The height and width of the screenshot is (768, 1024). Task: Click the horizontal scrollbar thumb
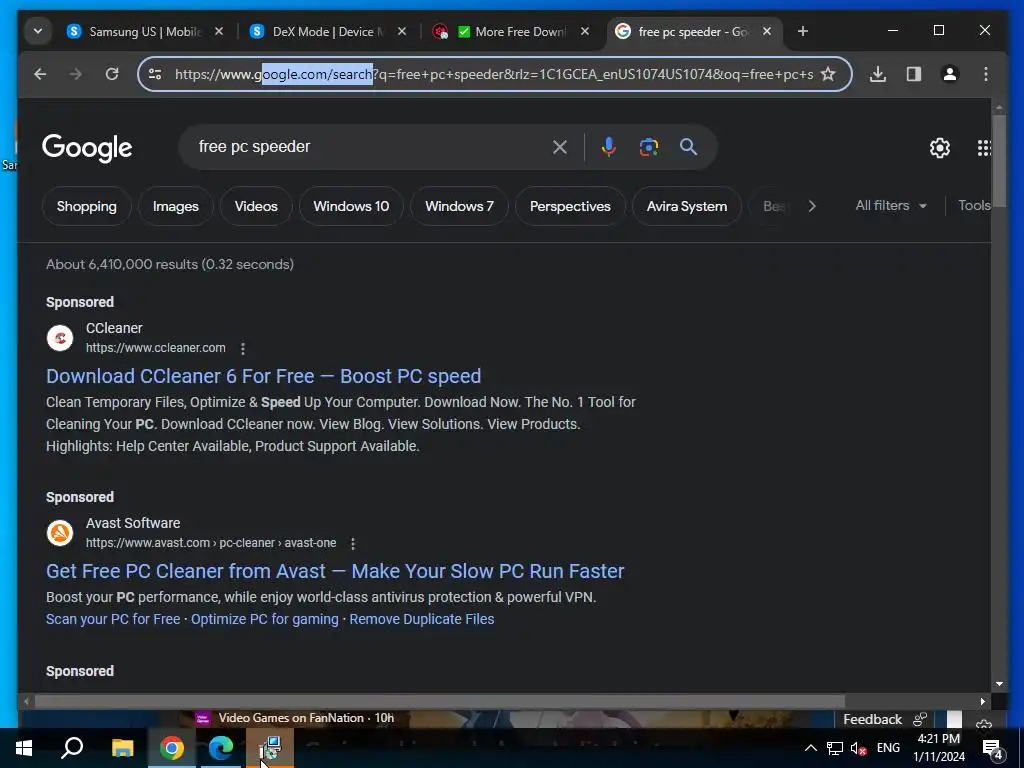(x=440, y=701)
